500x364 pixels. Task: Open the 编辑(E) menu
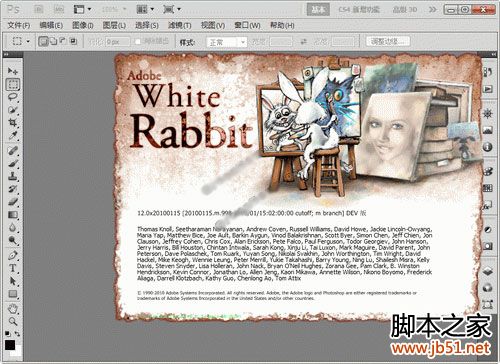click(x=51, y=25)
